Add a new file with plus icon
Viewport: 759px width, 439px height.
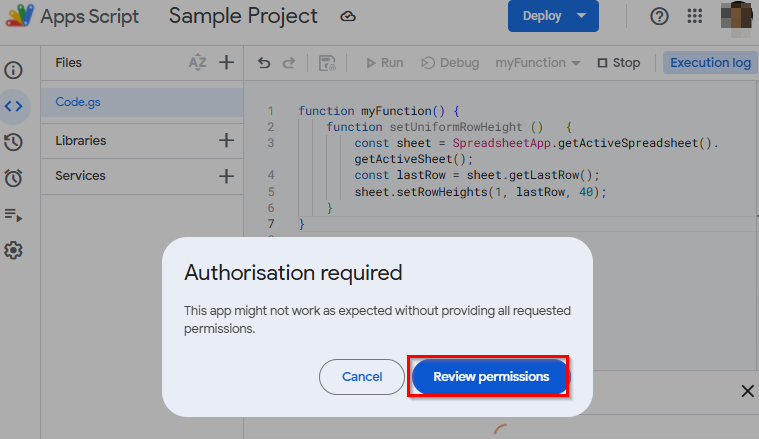tap(227, 63)
